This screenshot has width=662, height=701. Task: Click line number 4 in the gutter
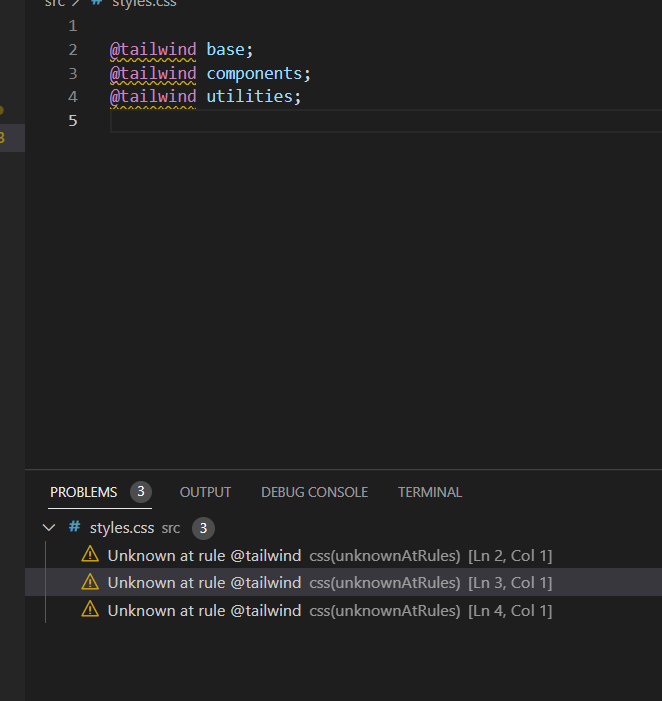coord(73,97)
